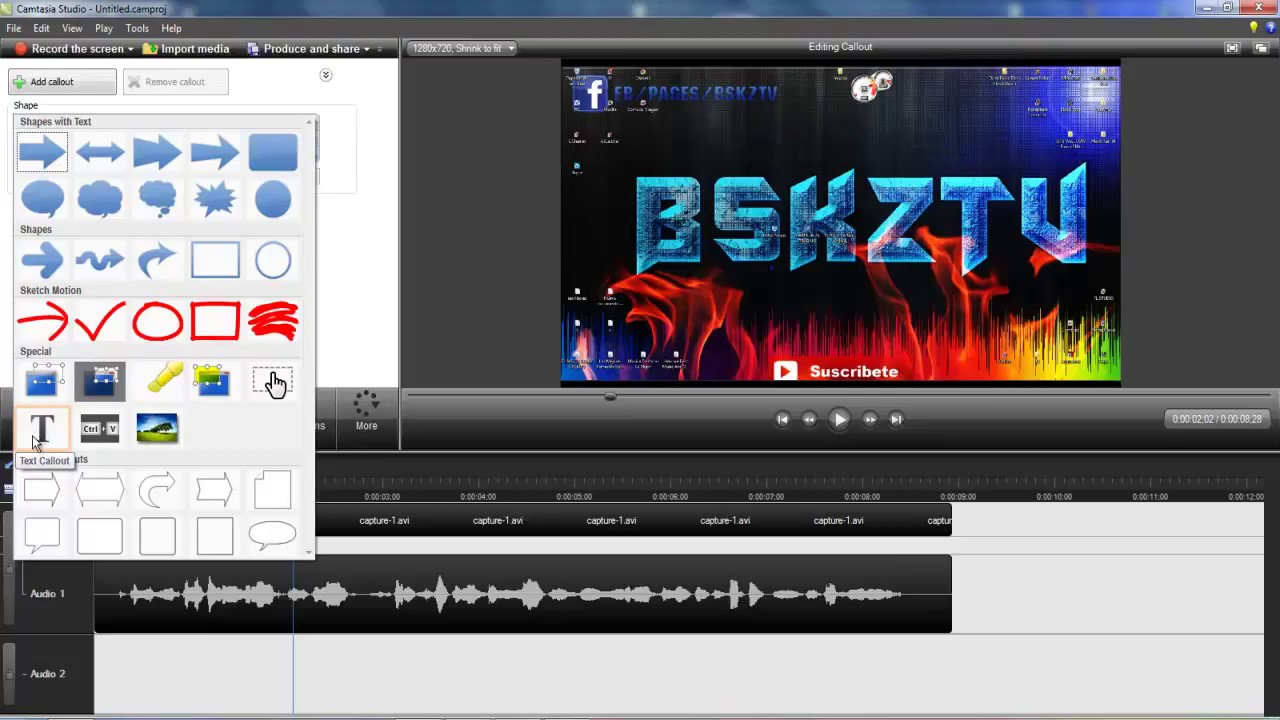Select the red sketch motion oval
Screen dimensions: 1280x720
coord(157,321)
